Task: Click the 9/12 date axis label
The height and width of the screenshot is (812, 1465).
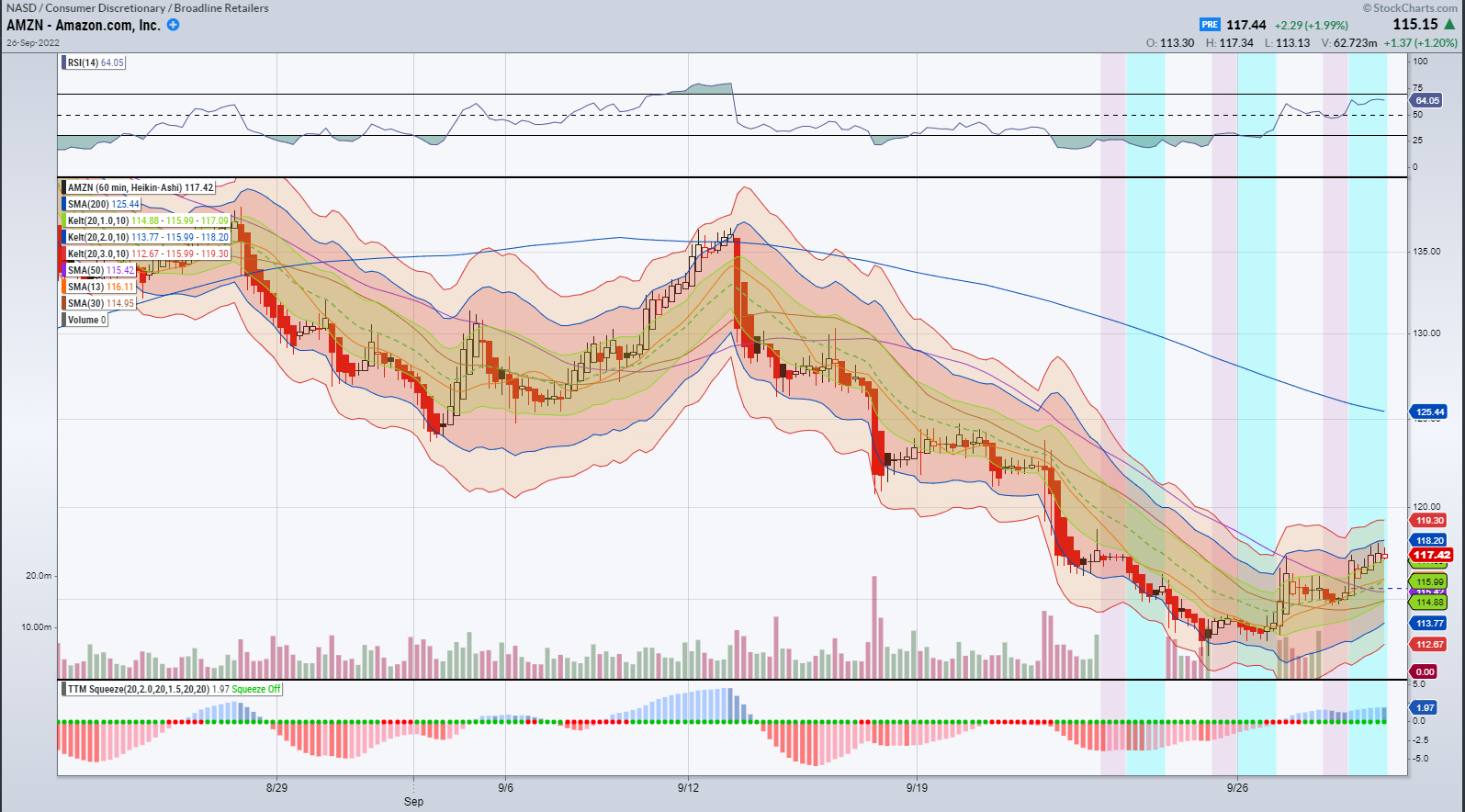Action: click(688, 788)
